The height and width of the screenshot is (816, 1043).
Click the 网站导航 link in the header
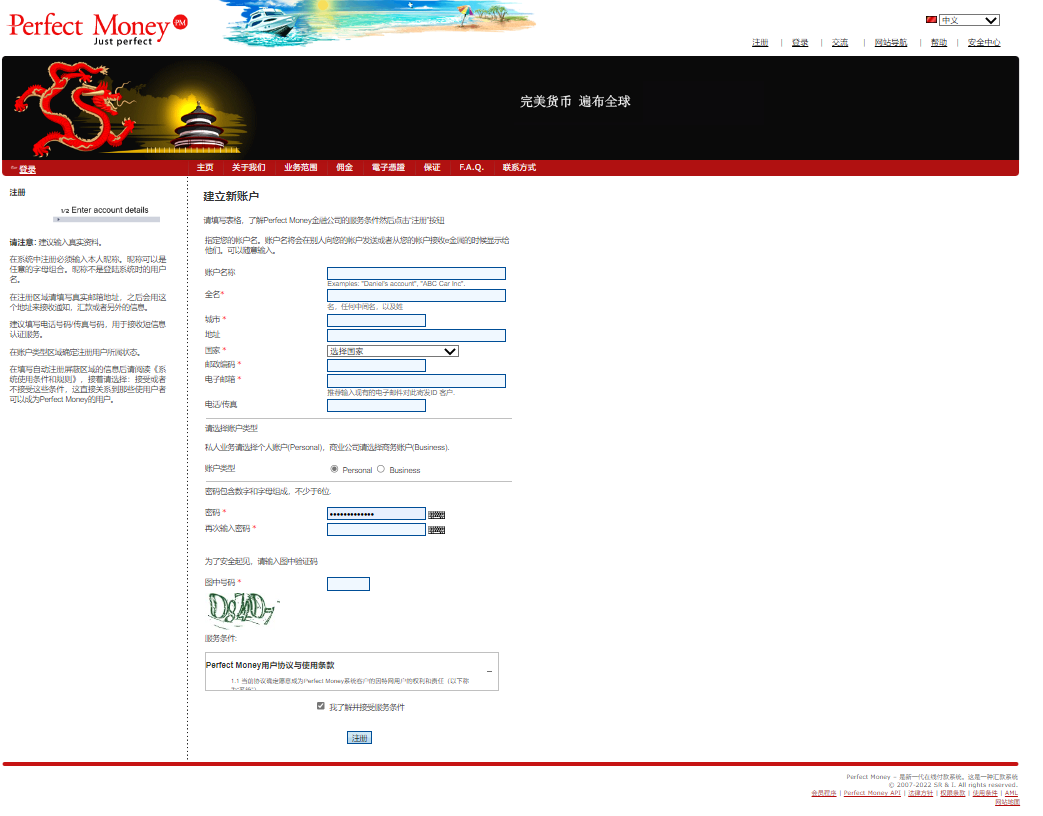891,43
